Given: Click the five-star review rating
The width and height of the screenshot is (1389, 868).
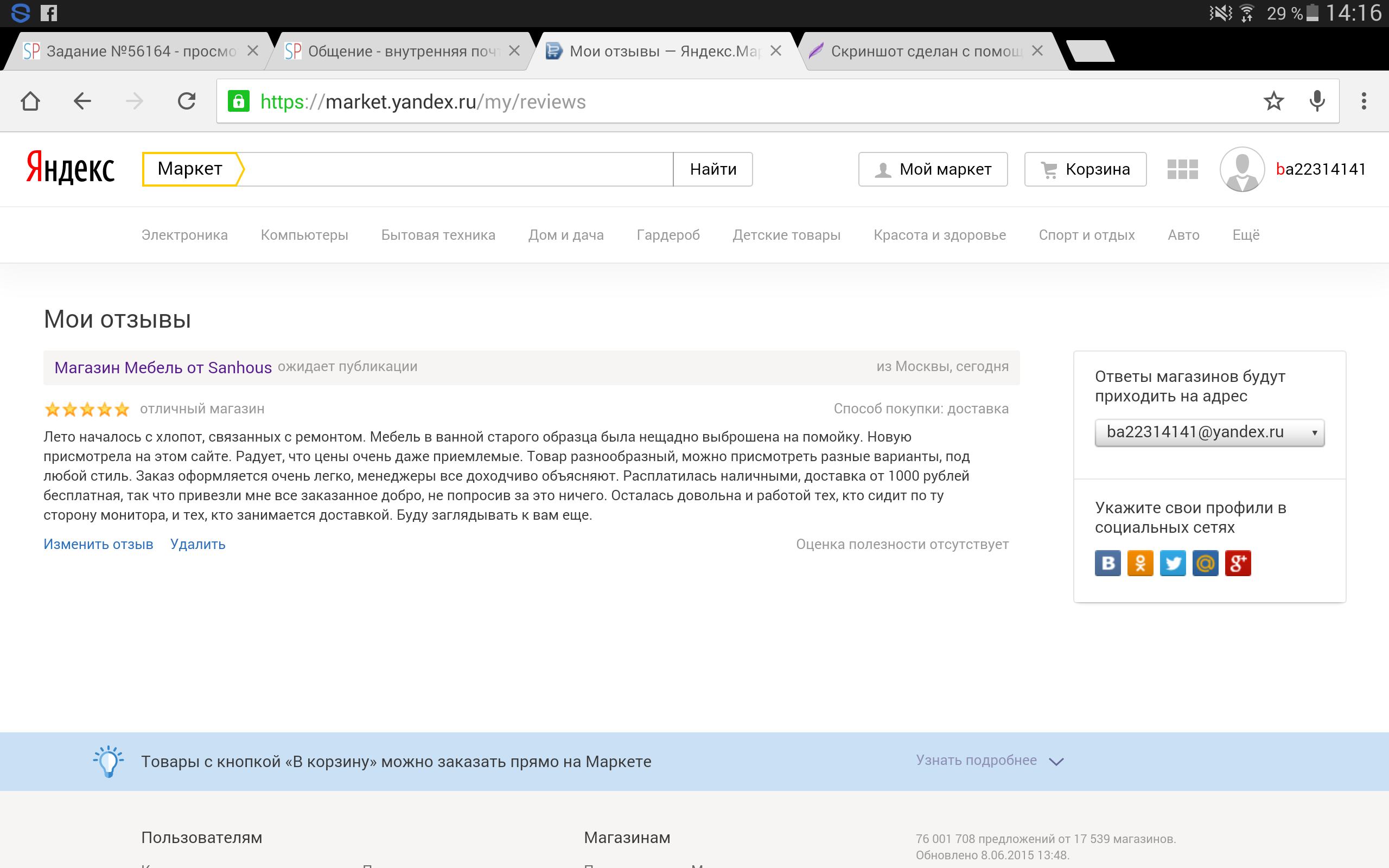Looking at the screenshot, I should tap(87, 409).
